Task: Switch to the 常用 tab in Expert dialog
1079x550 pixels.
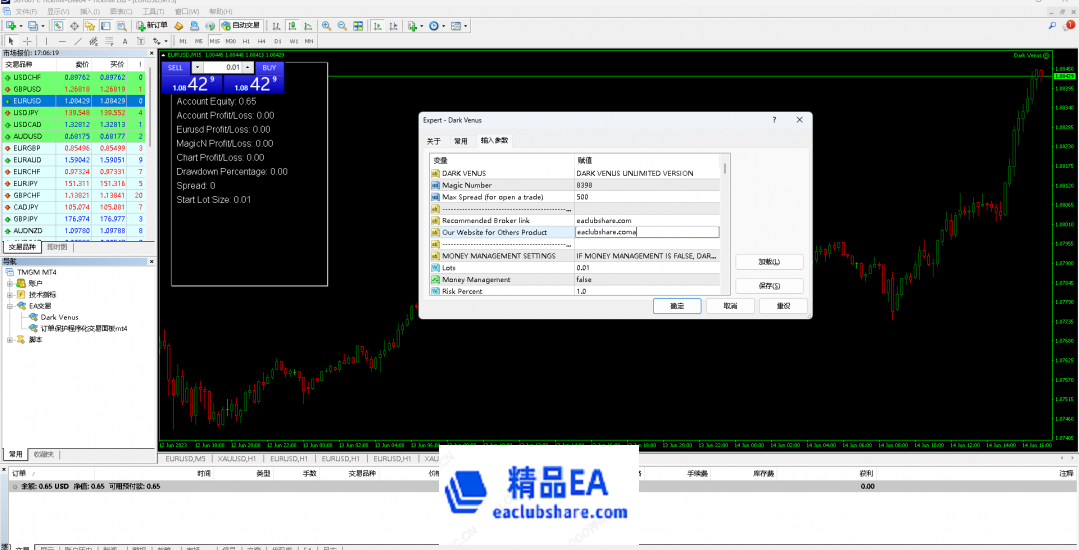Action: [x=460, y=141]
